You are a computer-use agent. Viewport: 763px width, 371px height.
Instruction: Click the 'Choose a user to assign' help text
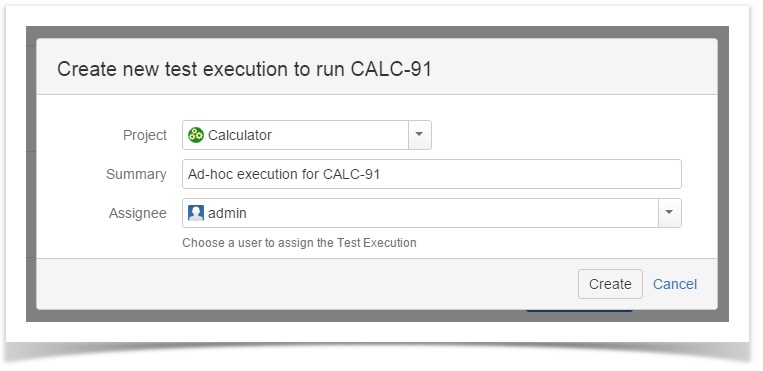299,242
